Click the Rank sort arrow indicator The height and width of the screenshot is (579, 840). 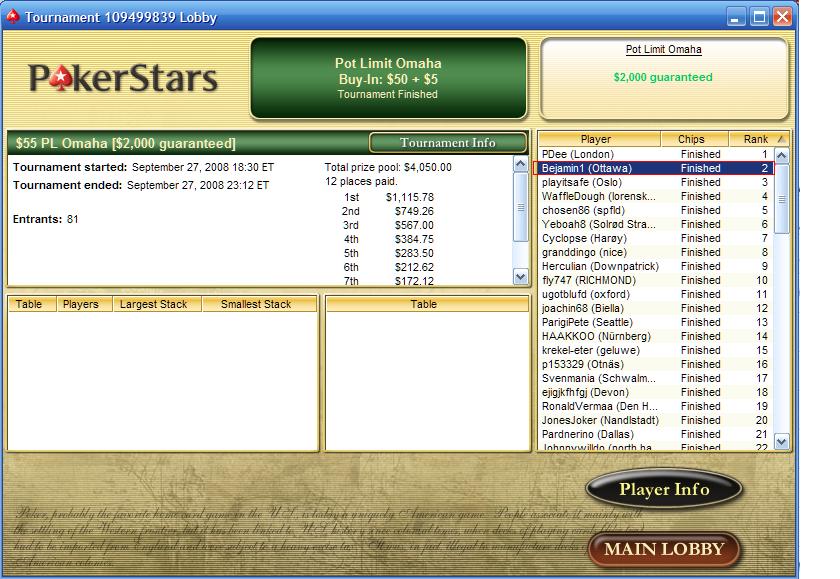[x=782, y=139]
